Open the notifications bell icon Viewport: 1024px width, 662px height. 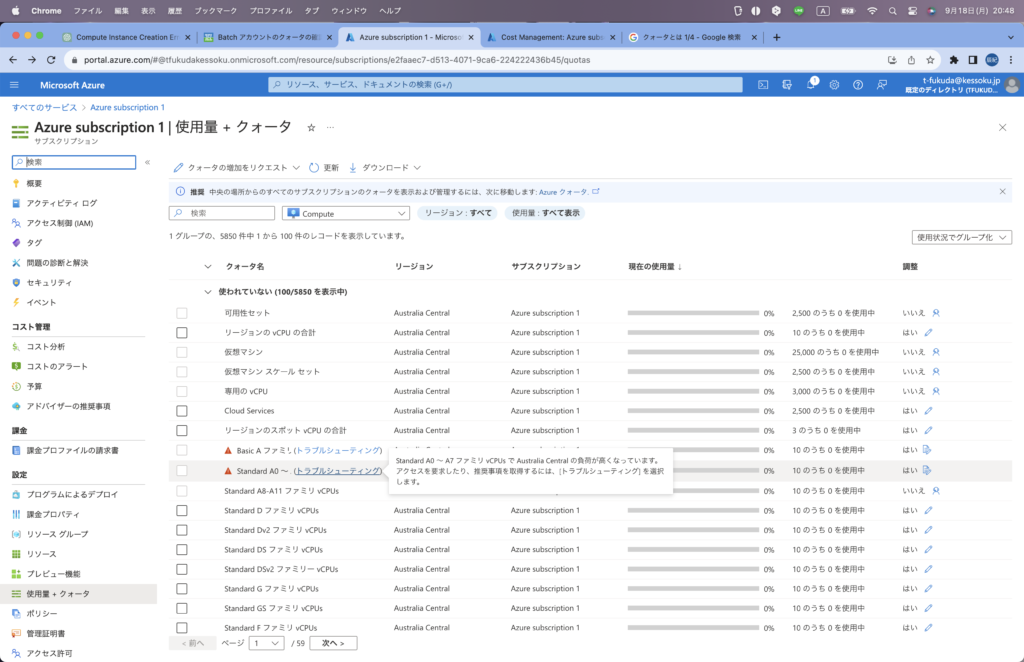(x=811, y=85)
